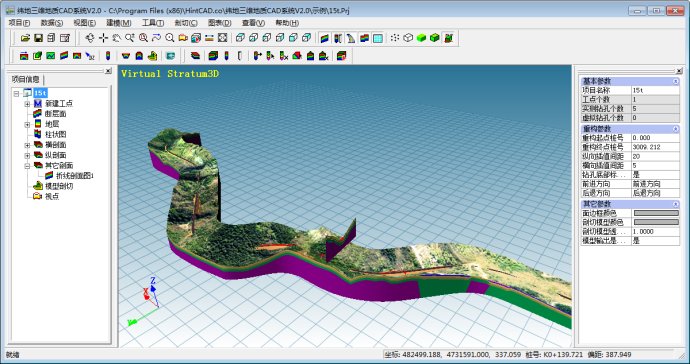This screenshot has width=690, height=364.
Task: Click the zoom extents four-arrow icon
Action: (223, 38)
